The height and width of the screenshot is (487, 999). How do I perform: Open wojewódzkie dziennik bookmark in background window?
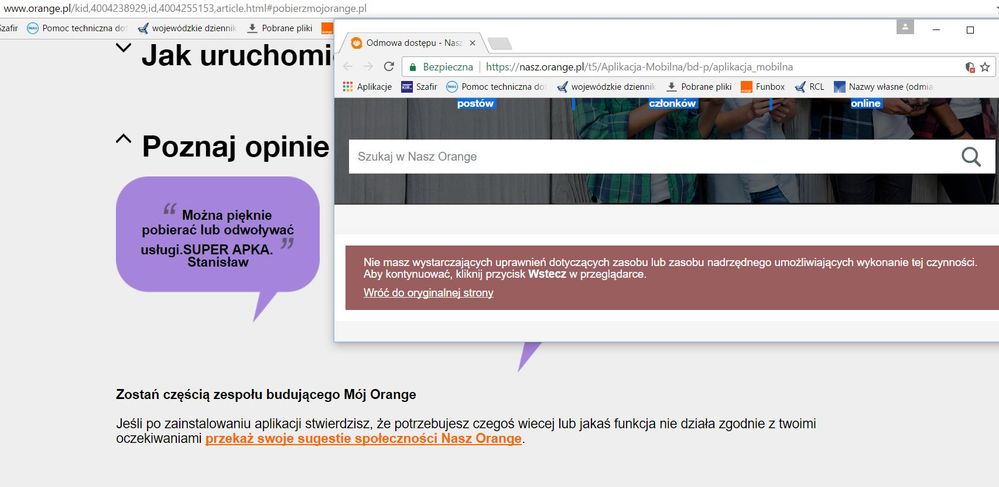point(187,28)
